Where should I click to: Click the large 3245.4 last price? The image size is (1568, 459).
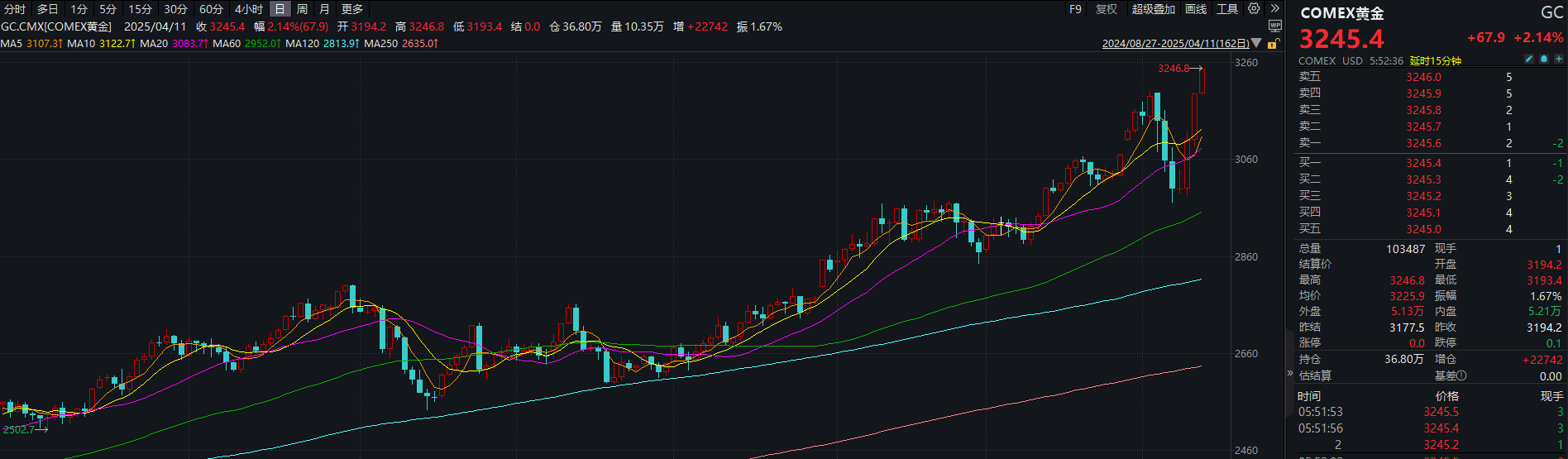1341,39
